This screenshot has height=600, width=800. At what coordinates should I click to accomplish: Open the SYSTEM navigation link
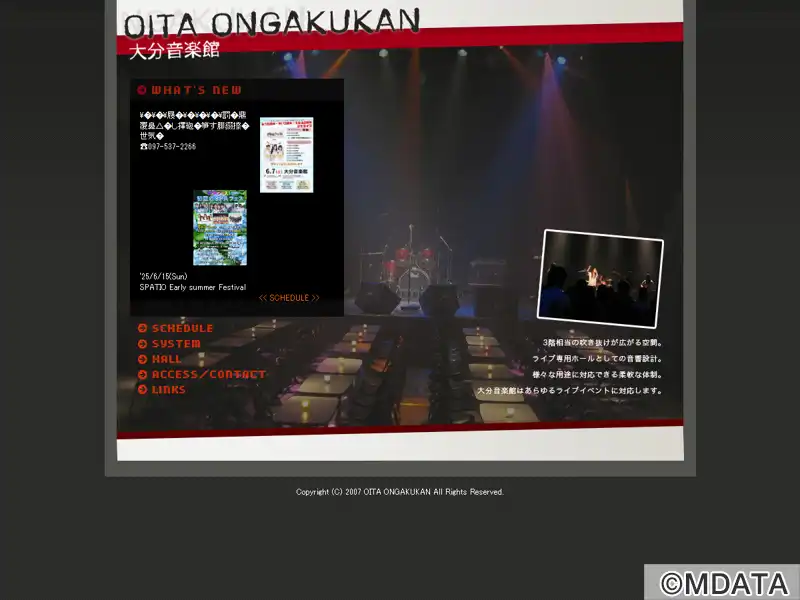[x=177, y=344]
